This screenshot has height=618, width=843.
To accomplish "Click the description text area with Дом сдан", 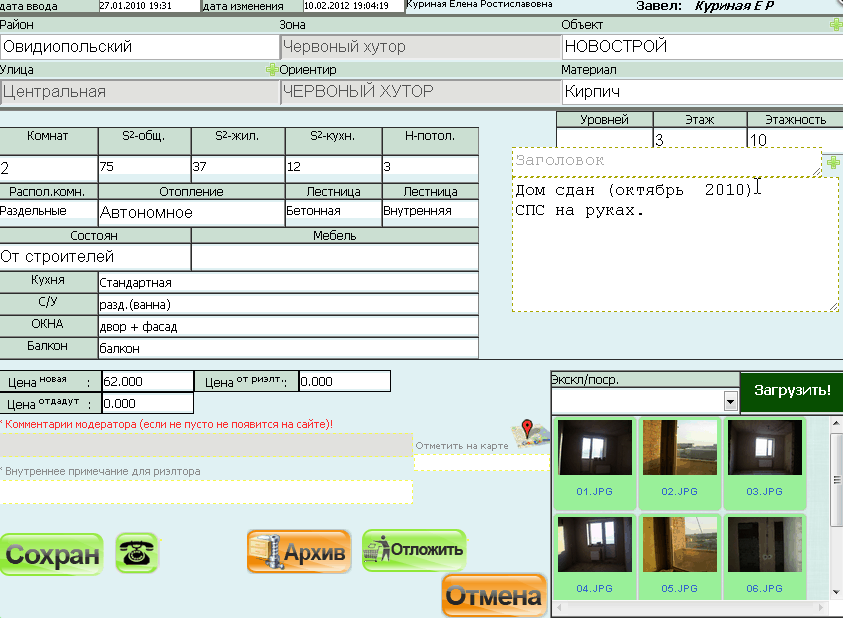I will [675, 245].
